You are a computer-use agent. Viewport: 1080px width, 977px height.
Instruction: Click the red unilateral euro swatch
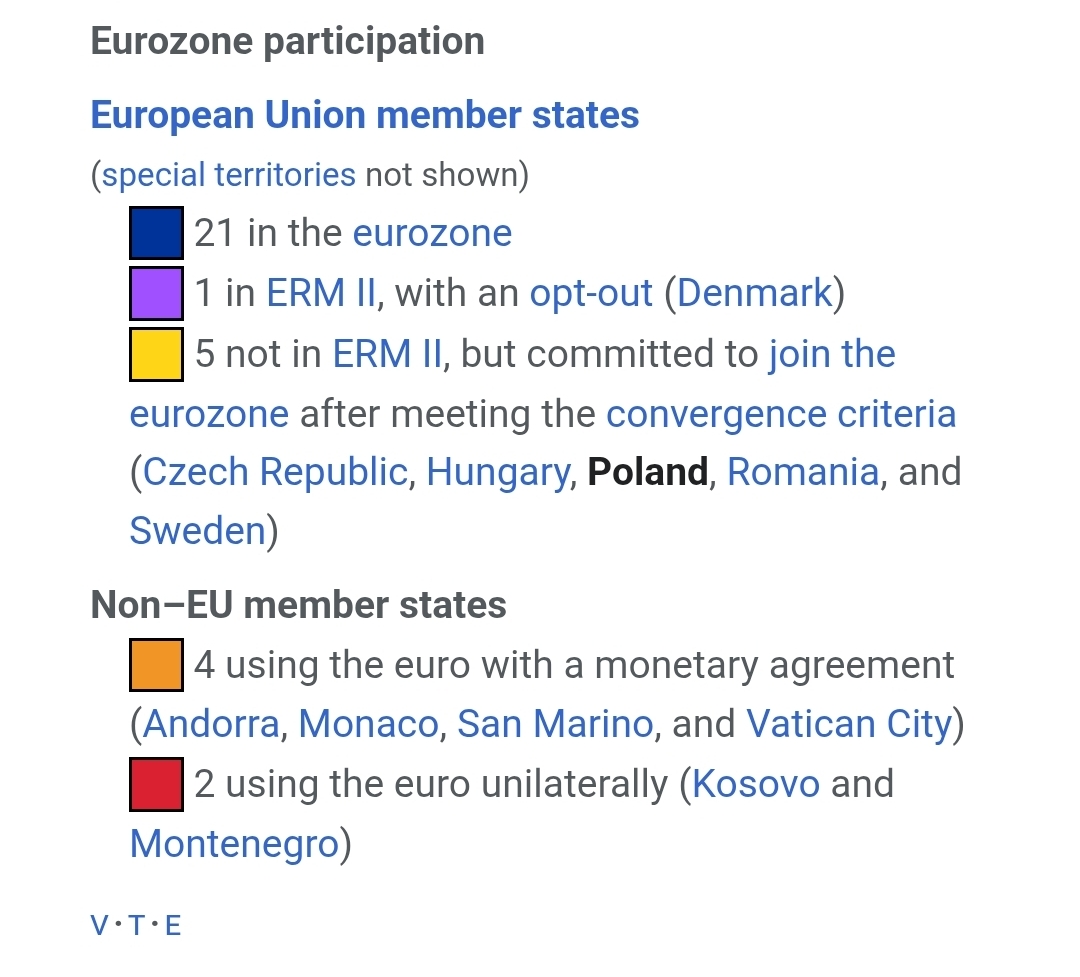pos(156,784)
